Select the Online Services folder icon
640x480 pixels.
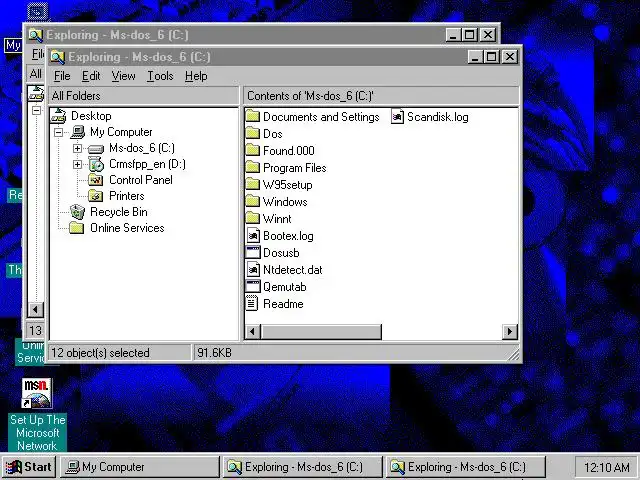pos(77,228)
